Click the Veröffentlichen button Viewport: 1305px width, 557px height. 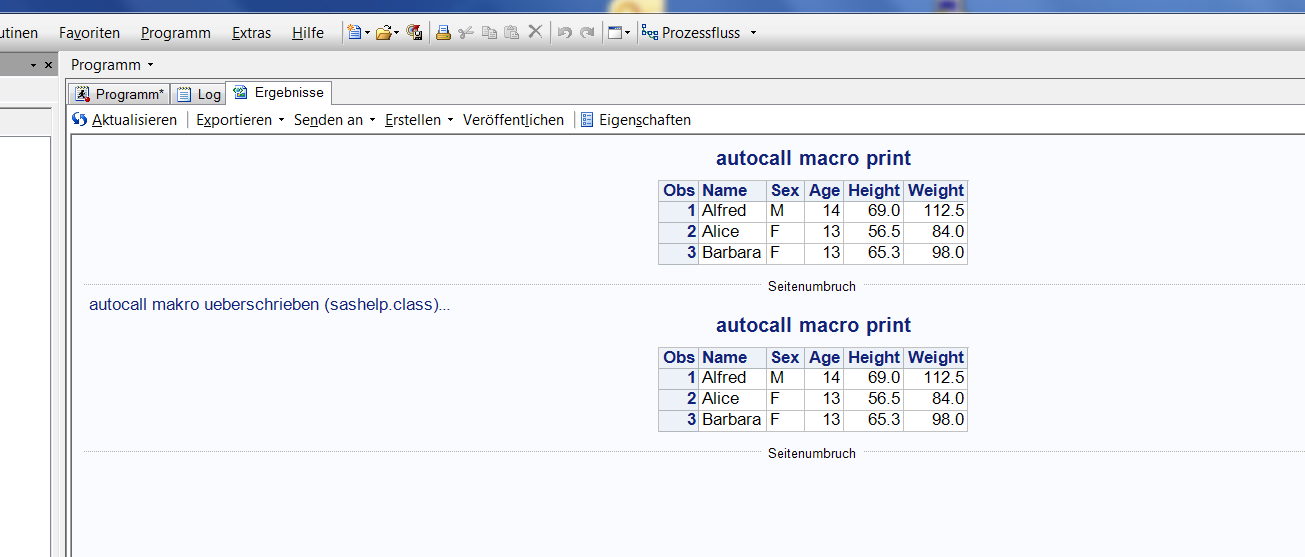click(x=513, y=120)
